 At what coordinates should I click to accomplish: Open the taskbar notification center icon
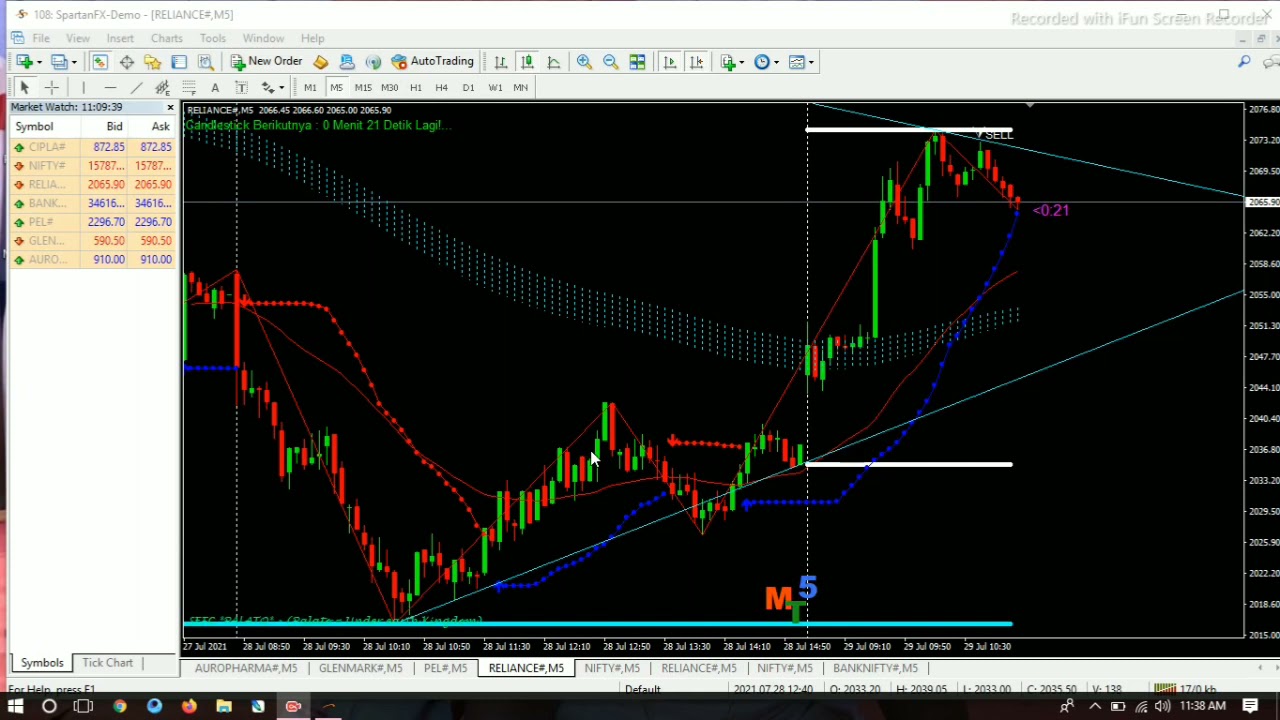[x=1250, y=706]
